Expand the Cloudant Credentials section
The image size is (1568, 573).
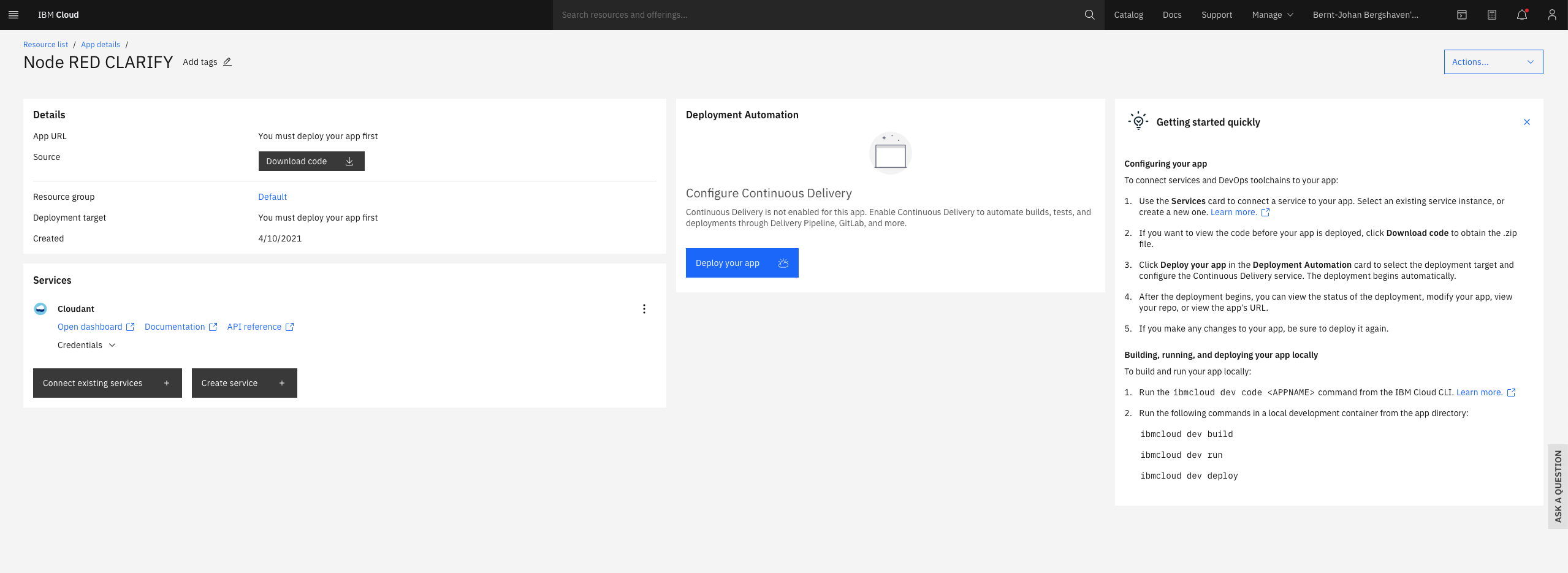(x=86, y=345)
